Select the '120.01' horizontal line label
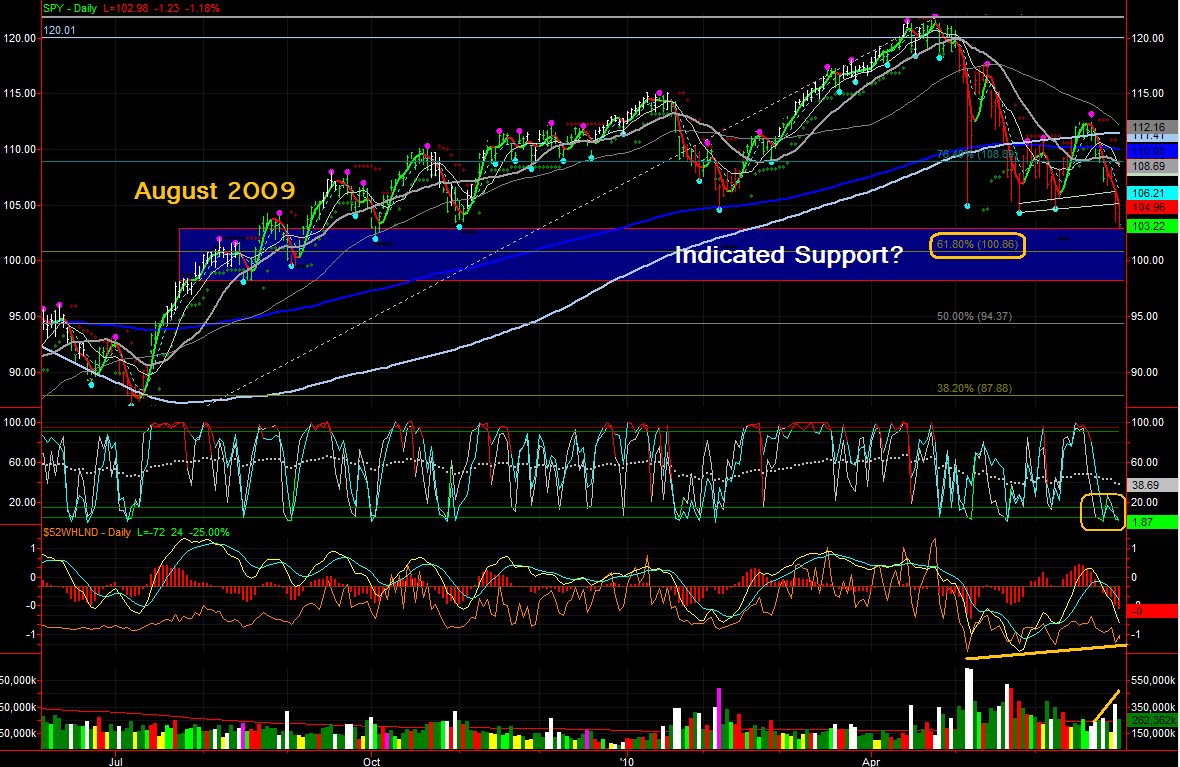 [59, 30]
